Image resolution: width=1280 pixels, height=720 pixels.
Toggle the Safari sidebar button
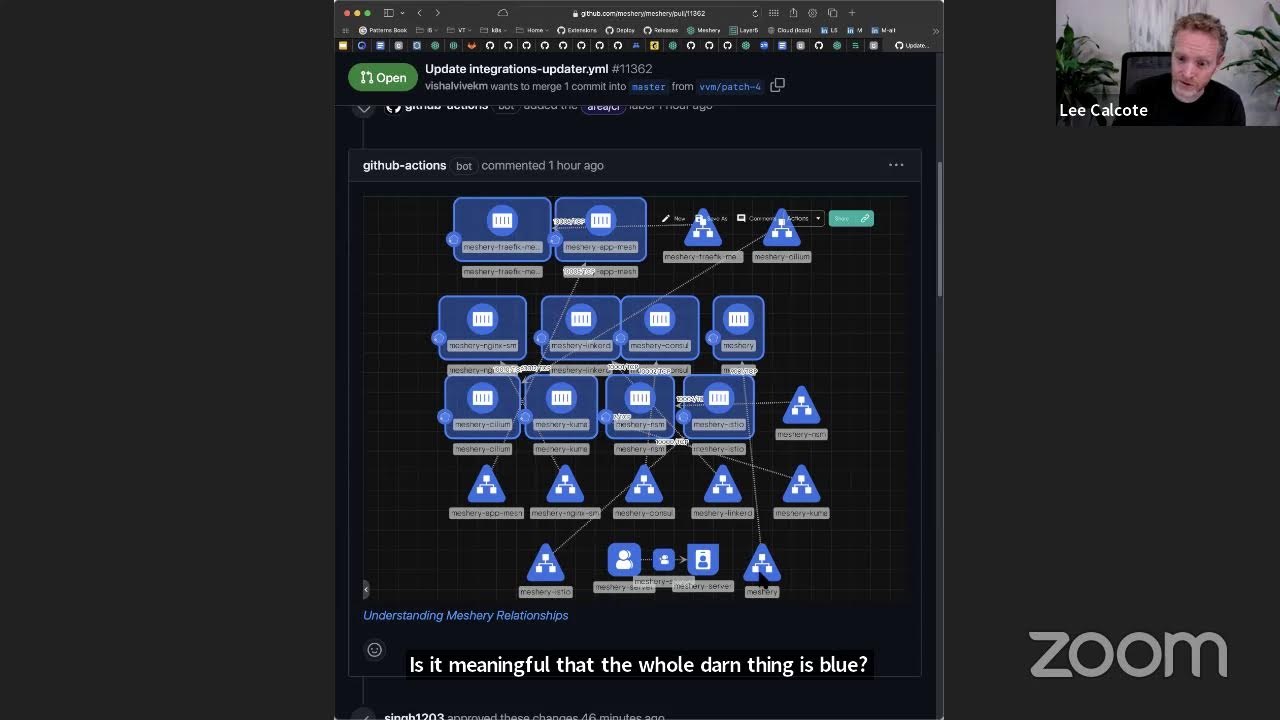click(388, 13)
